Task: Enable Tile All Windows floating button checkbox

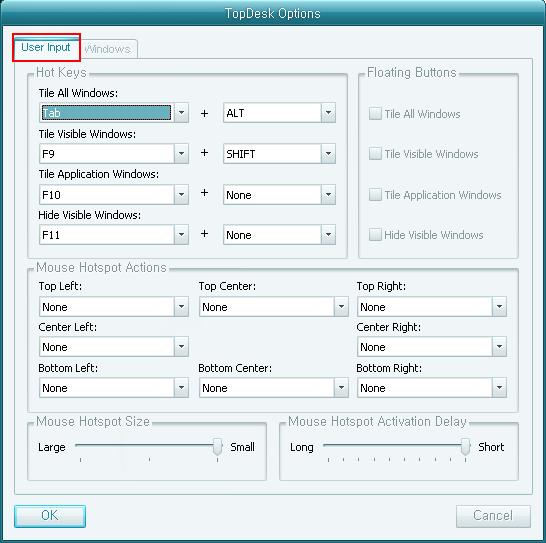Action: pos(375,114)
